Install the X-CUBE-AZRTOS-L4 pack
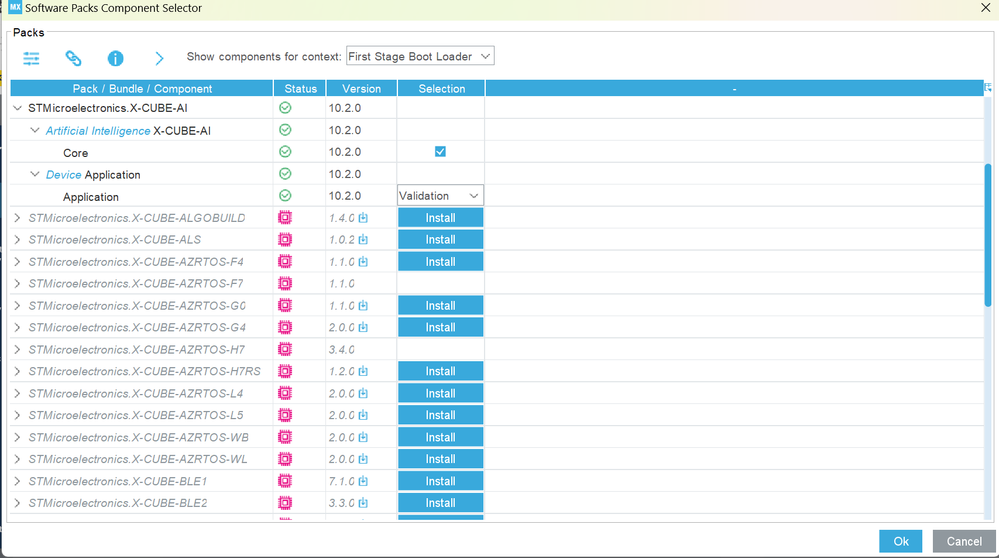This screenshot has width=999, height=558. [x=440, y=393]
